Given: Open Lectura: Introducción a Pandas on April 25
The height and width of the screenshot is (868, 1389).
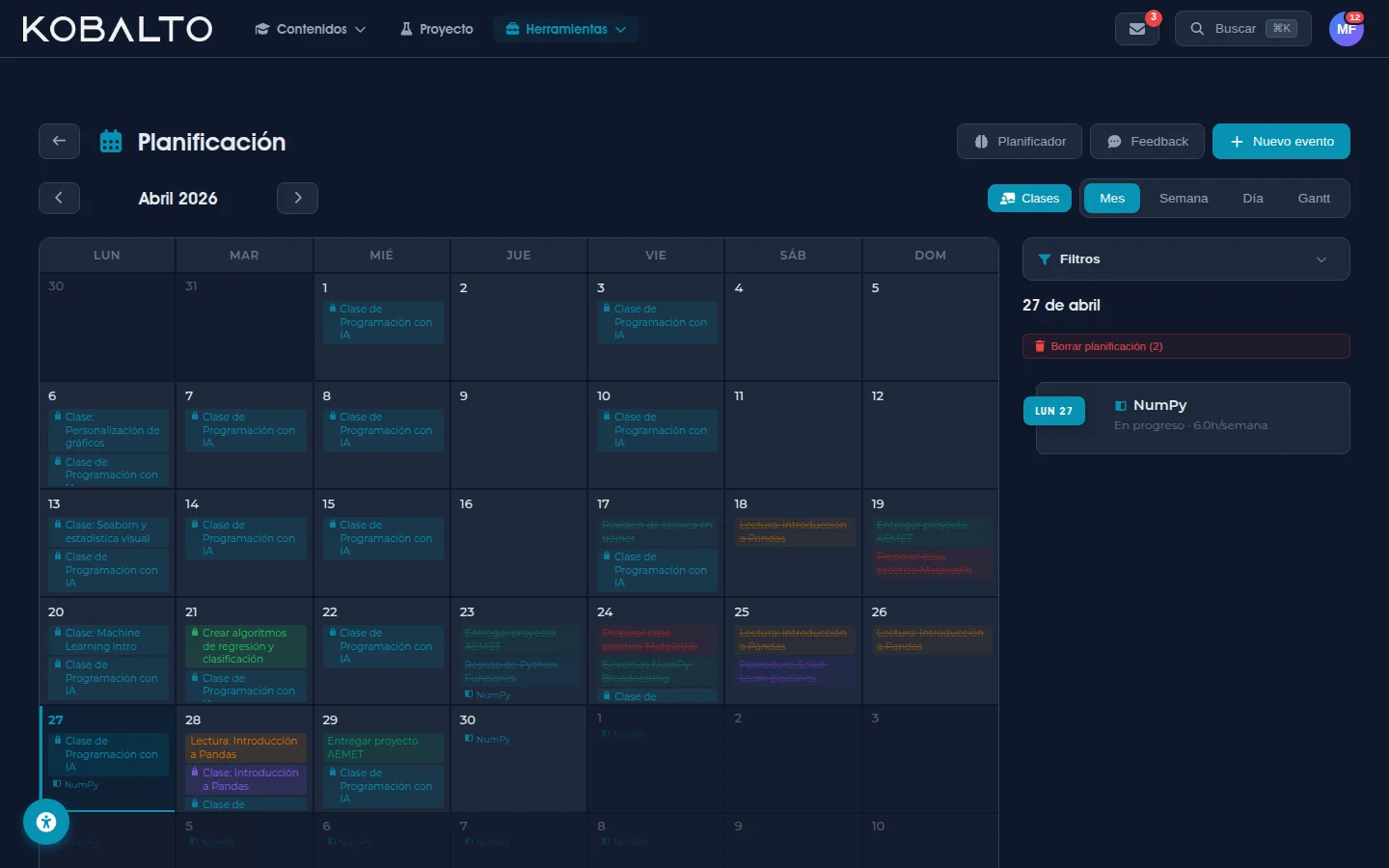Looking at the screenshot, I should 795,640.
